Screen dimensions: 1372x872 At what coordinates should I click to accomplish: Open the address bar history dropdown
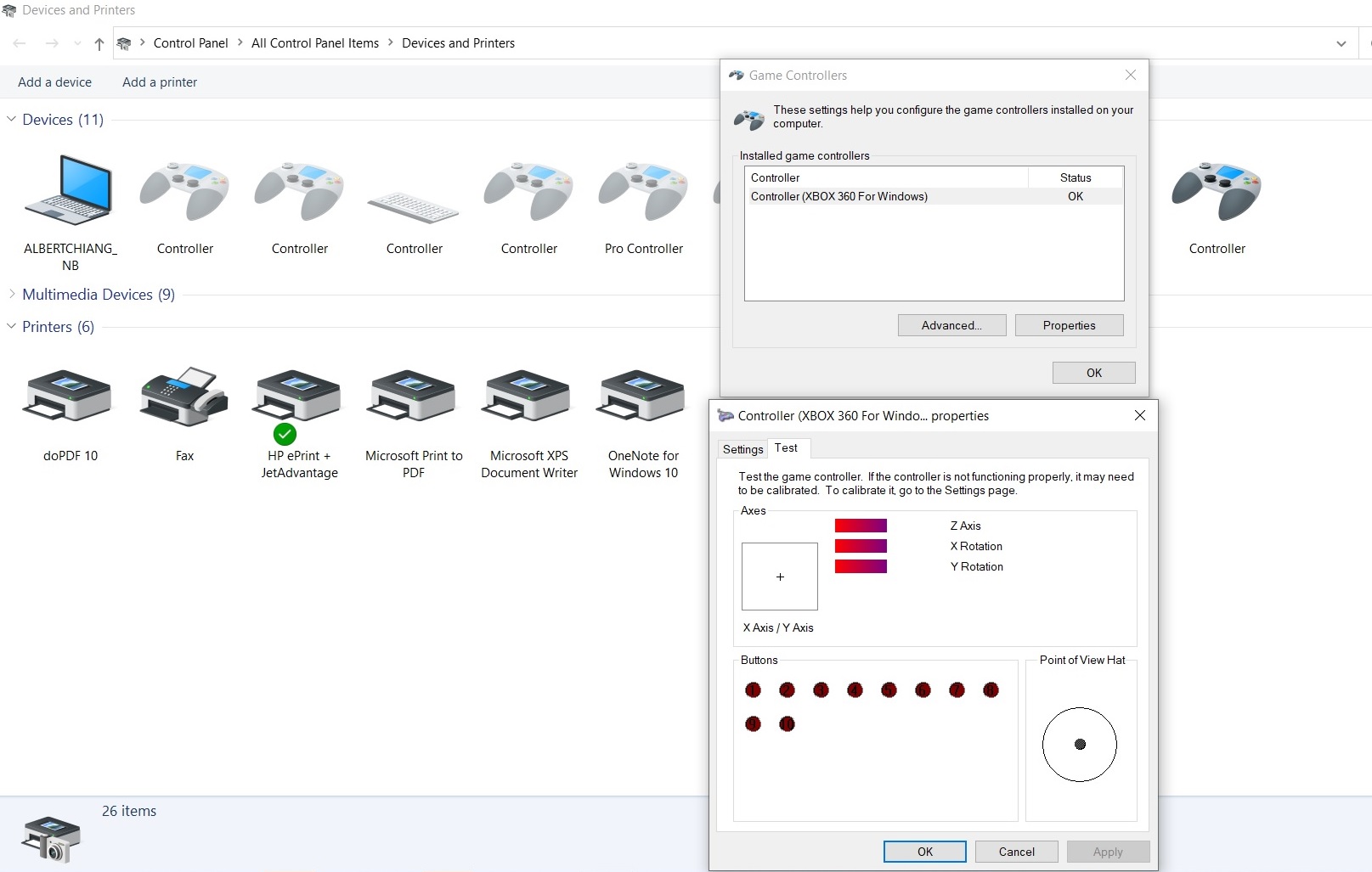pos(1341,43)
